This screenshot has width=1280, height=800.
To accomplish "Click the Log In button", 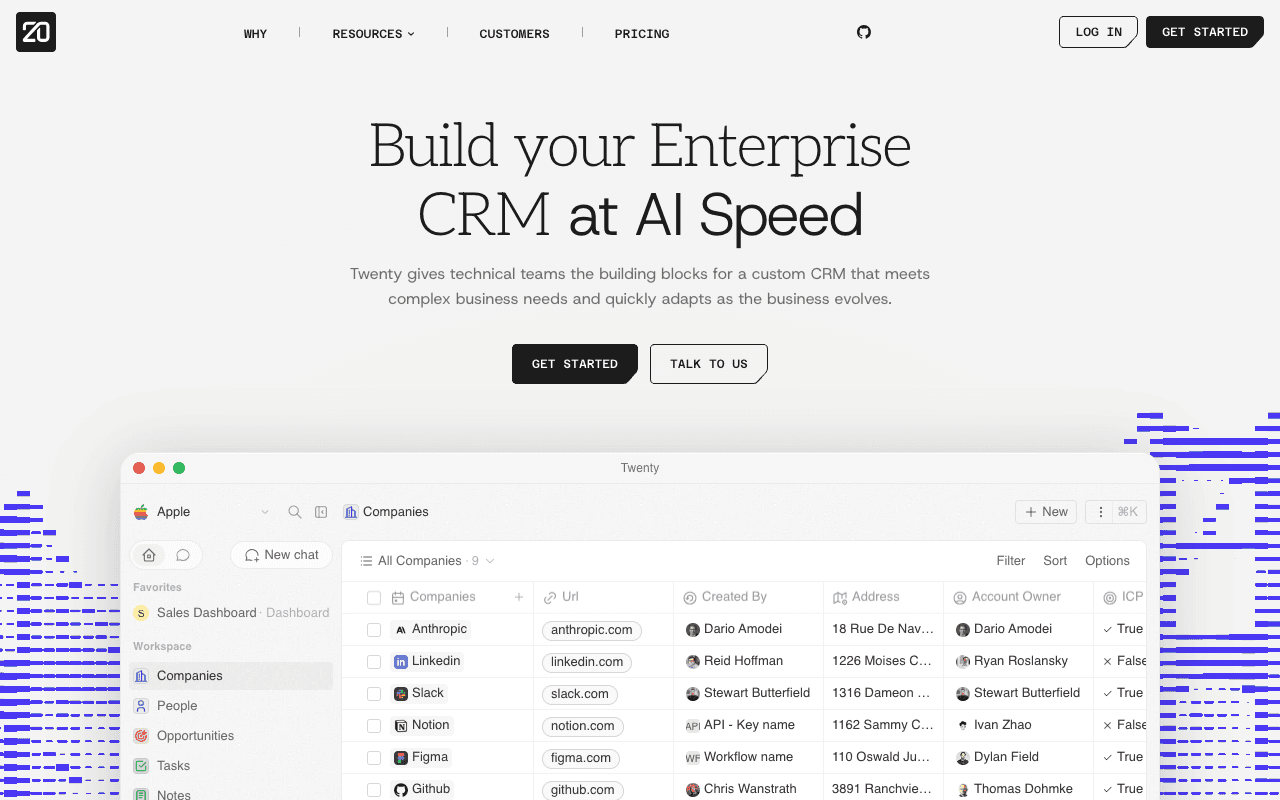I will [x=1098, y=32].
